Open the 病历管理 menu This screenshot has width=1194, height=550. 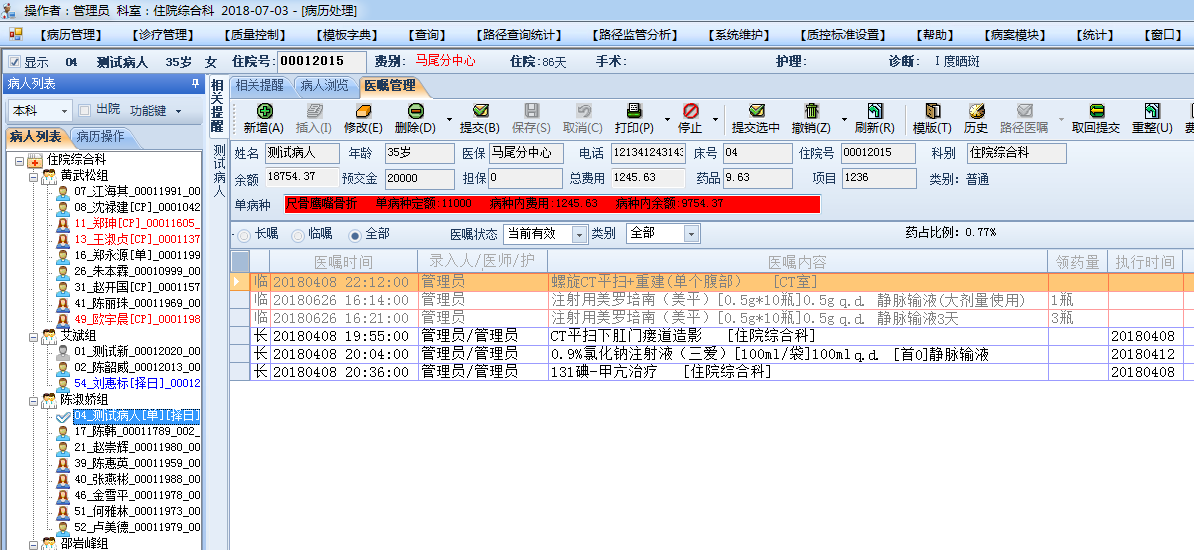coord(73,34)
